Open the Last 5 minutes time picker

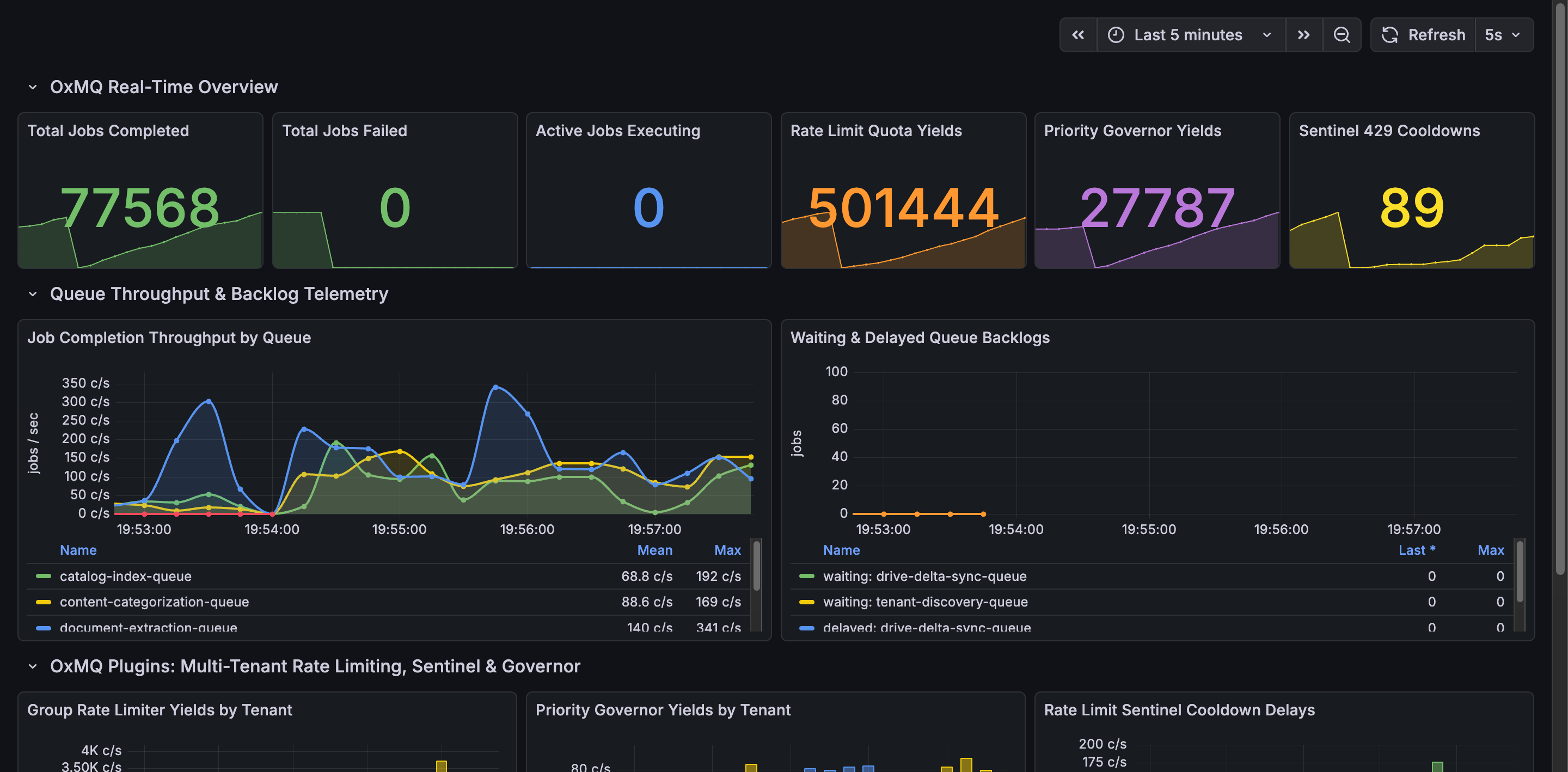pos(1191,35)
